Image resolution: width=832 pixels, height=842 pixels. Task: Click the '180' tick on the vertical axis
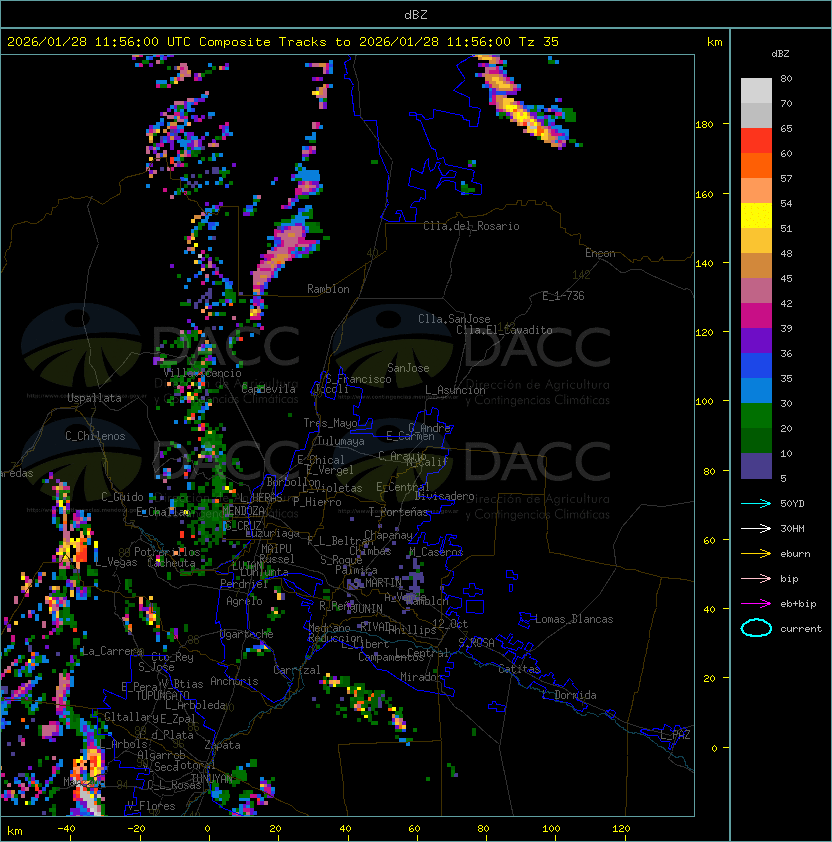(704, 125)
